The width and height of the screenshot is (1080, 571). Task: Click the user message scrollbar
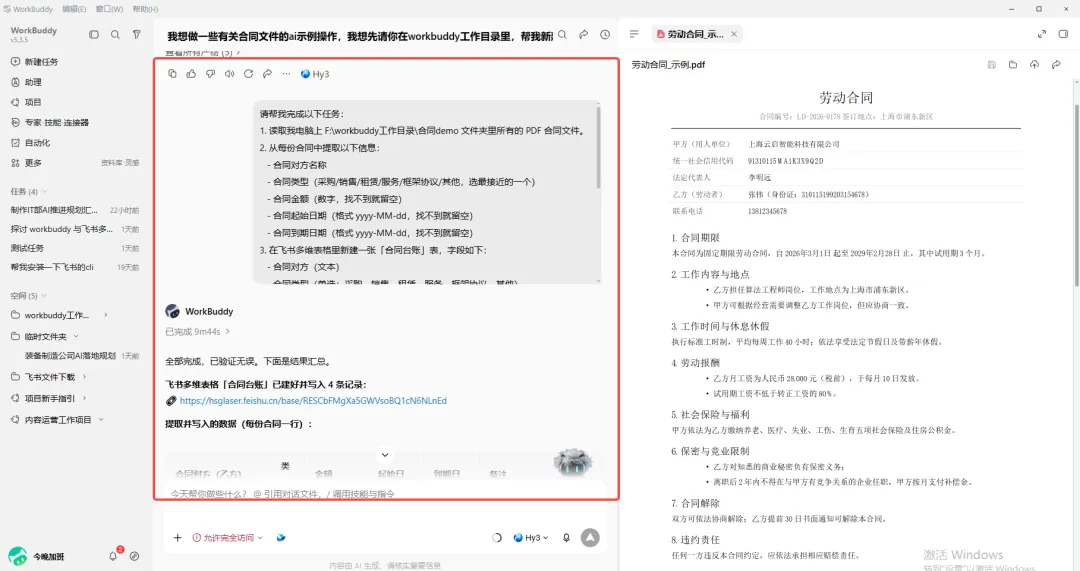[598, 146]
